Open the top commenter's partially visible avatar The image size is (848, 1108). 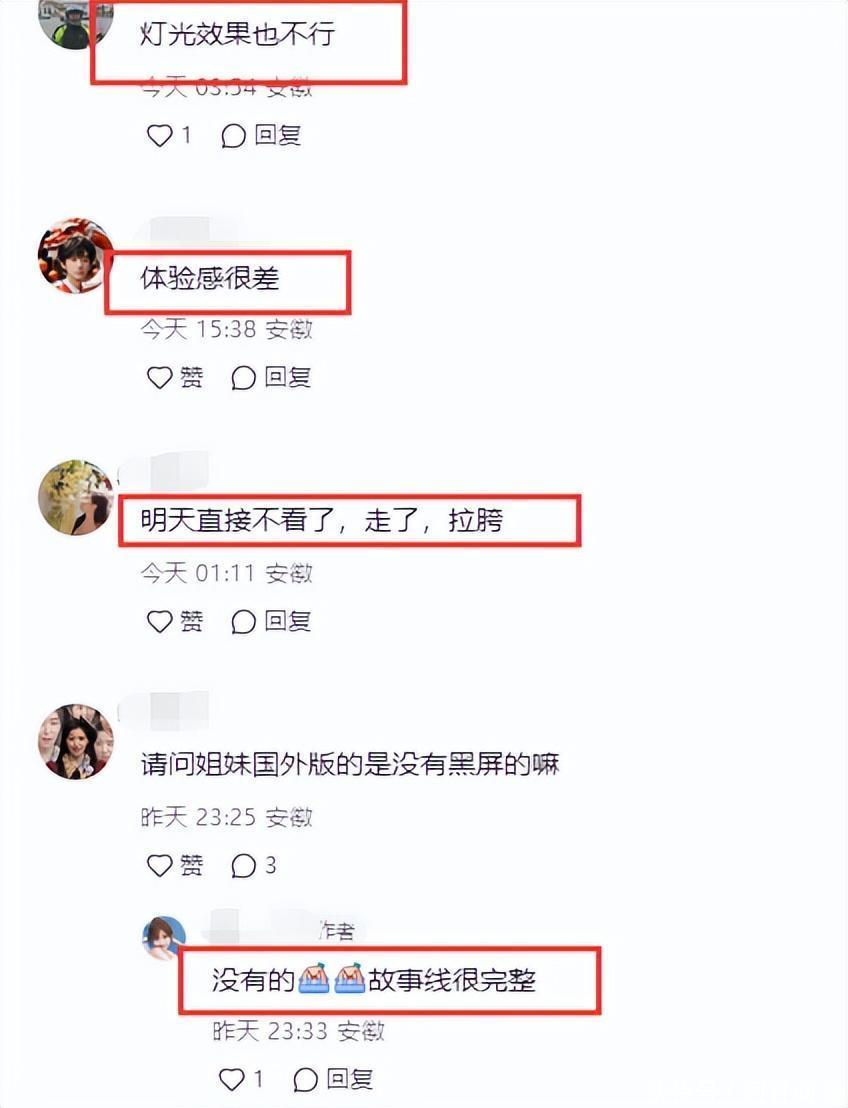point(76,23)
